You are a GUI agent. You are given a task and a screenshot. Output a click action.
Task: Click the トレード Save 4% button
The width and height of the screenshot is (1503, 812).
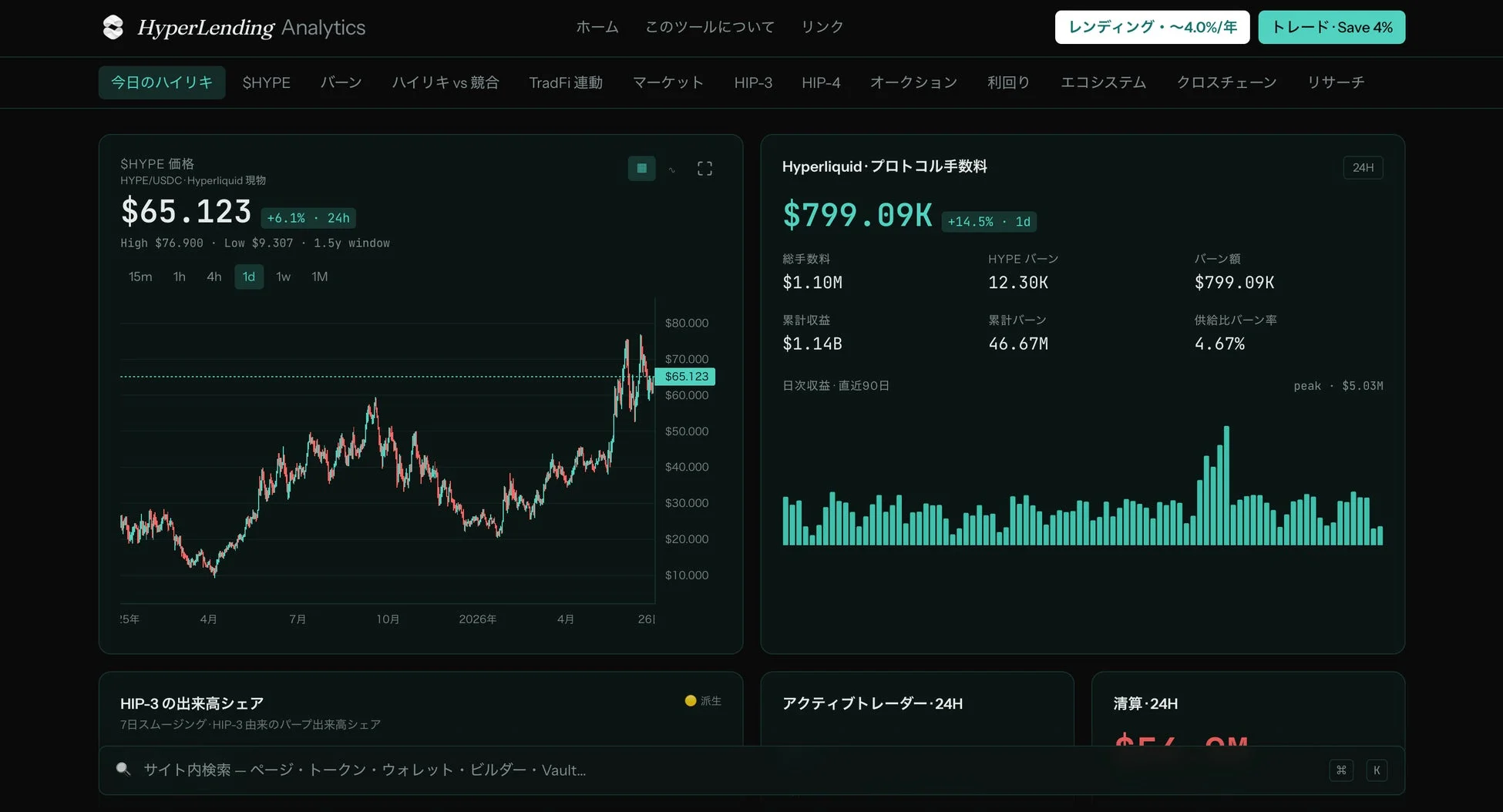pyautogui.click(x=1332, y=27)
